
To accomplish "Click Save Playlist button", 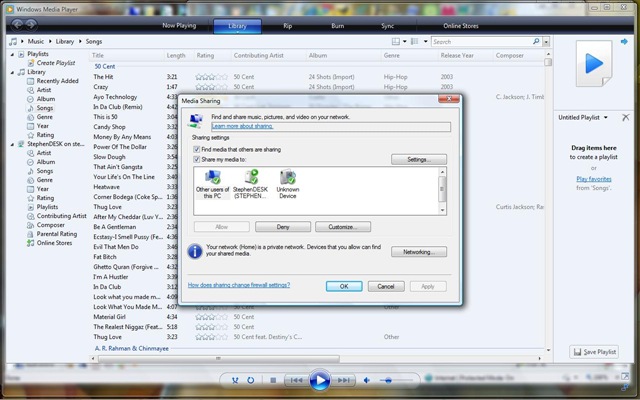I will (x=594, y=352).
